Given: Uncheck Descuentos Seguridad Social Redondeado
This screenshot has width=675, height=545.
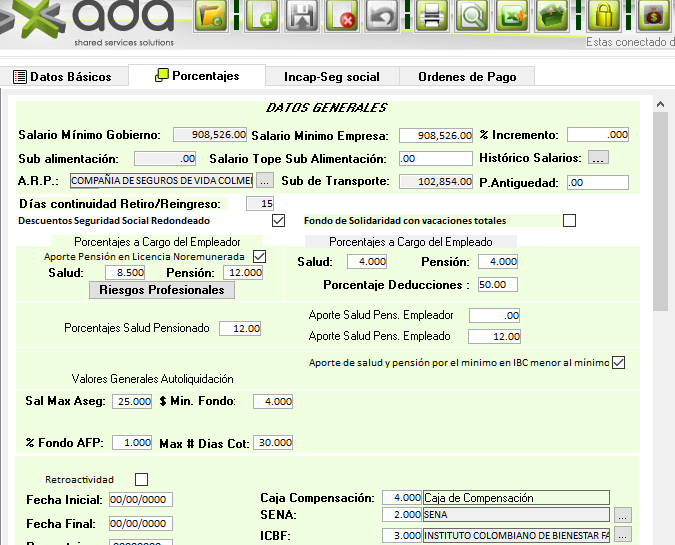Looking at the screenshot, I should [x=279, y=221].
